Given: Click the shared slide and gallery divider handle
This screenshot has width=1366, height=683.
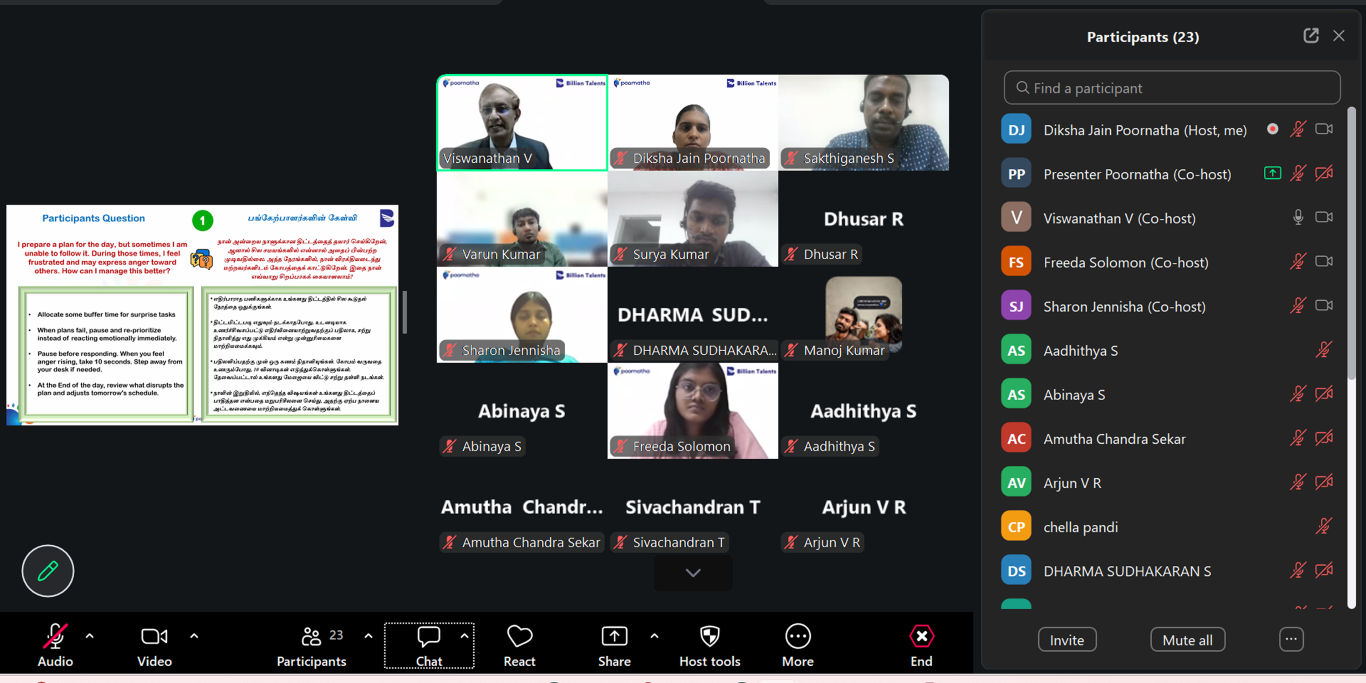Looking at the screenshot, I should click(404, 313).
